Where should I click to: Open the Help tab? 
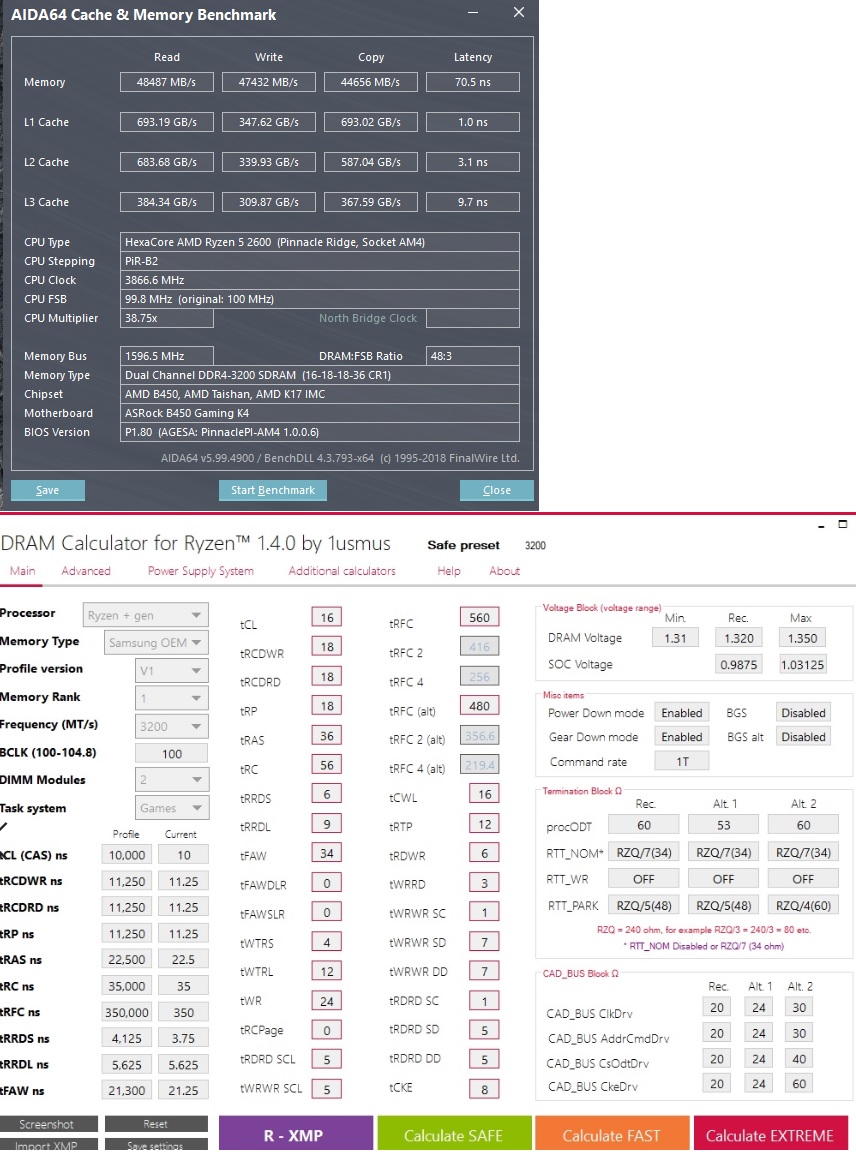pos(448,571)
